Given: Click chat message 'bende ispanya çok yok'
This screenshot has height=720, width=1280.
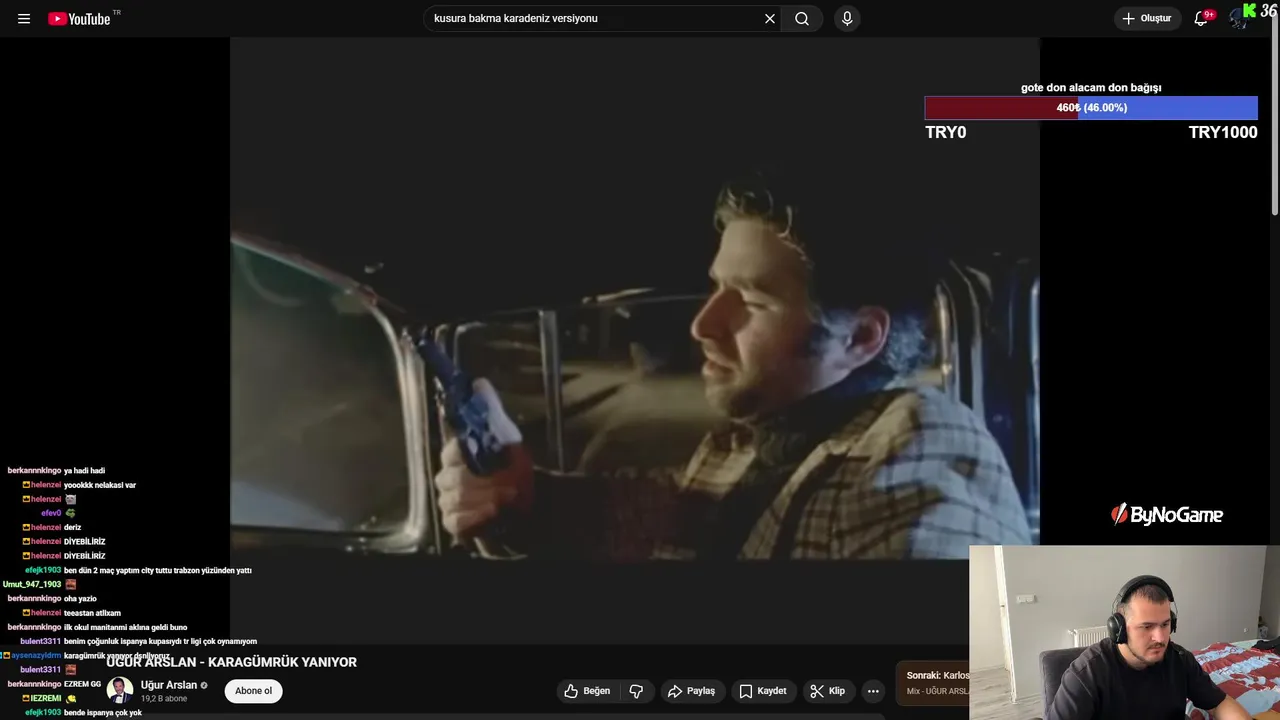Looking at the screenshot, I should [103, 713].
